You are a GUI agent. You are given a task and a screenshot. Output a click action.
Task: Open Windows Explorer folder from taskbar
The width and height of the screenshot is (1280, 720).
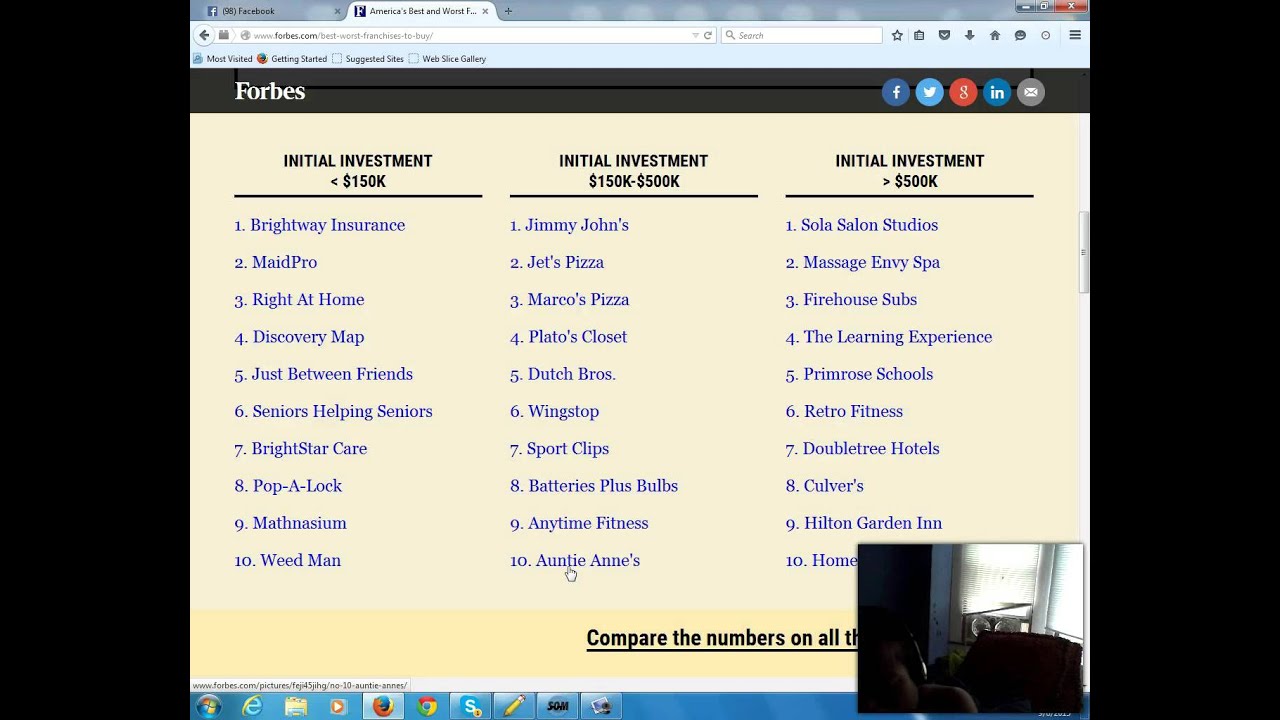coord(296,706)
